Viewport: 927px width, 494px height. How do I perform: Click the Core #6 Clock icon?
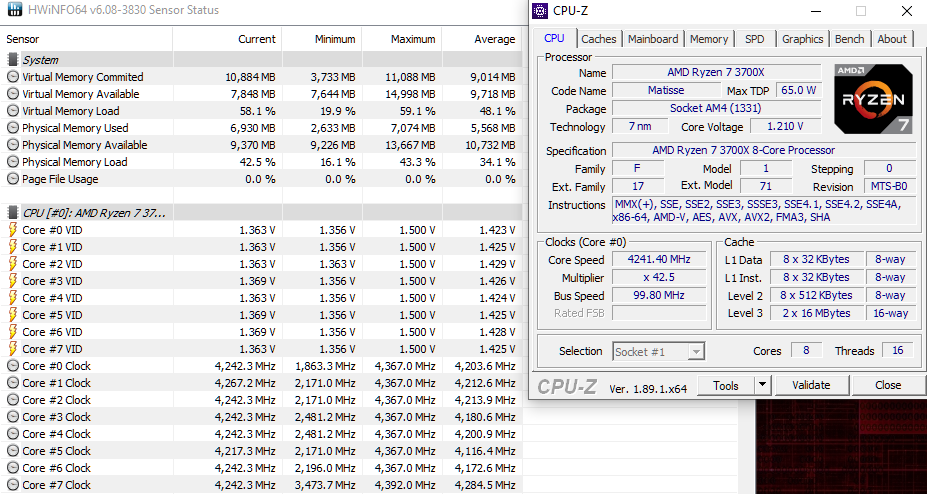(12, 468)
